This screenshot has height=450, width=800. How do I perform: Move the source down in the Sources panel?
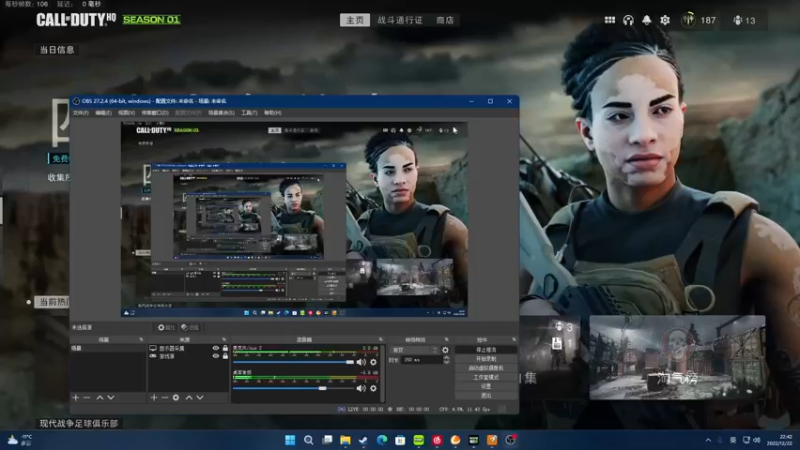pyautogui.click(x=200, y=397)
